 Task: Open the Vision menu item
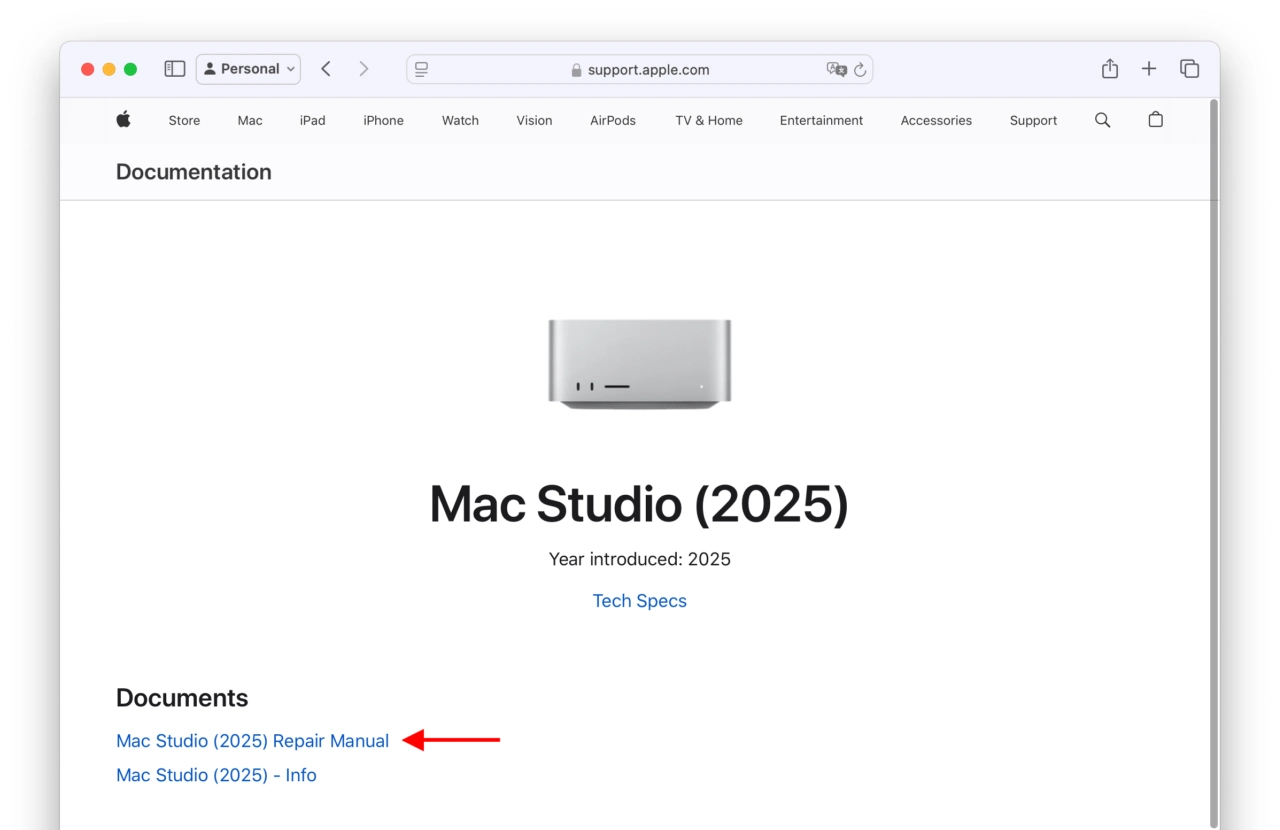pyautogui.click(x=534, y=120)
